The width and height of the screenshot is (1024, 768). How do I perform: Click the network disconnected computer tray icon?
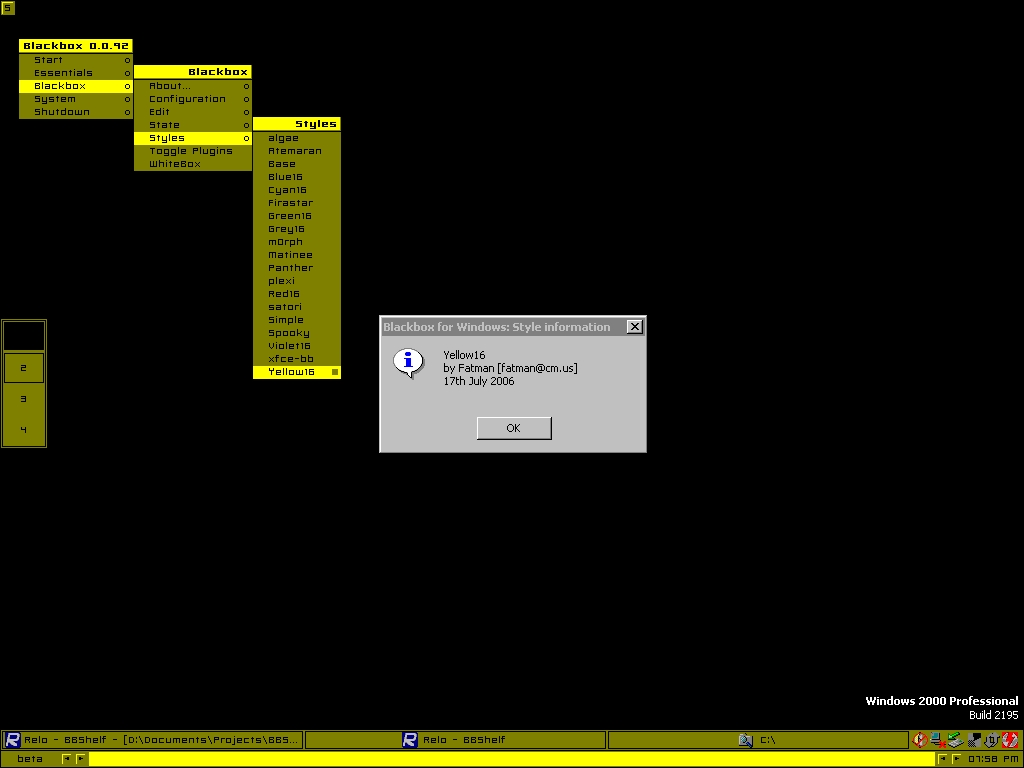(x=938, y=740)
